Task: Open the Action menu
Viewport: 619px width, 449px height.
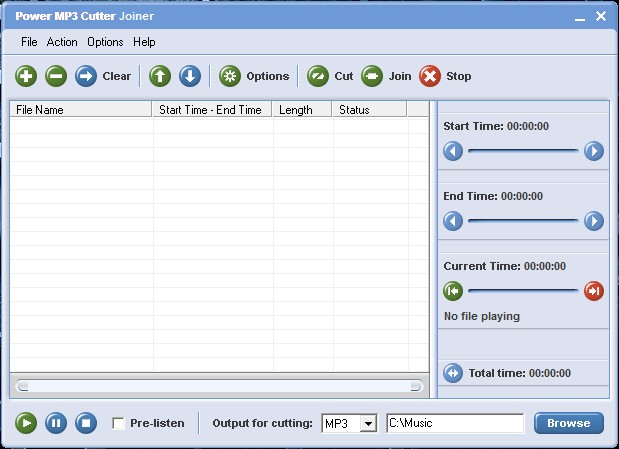Action: [x=62, y=42]
